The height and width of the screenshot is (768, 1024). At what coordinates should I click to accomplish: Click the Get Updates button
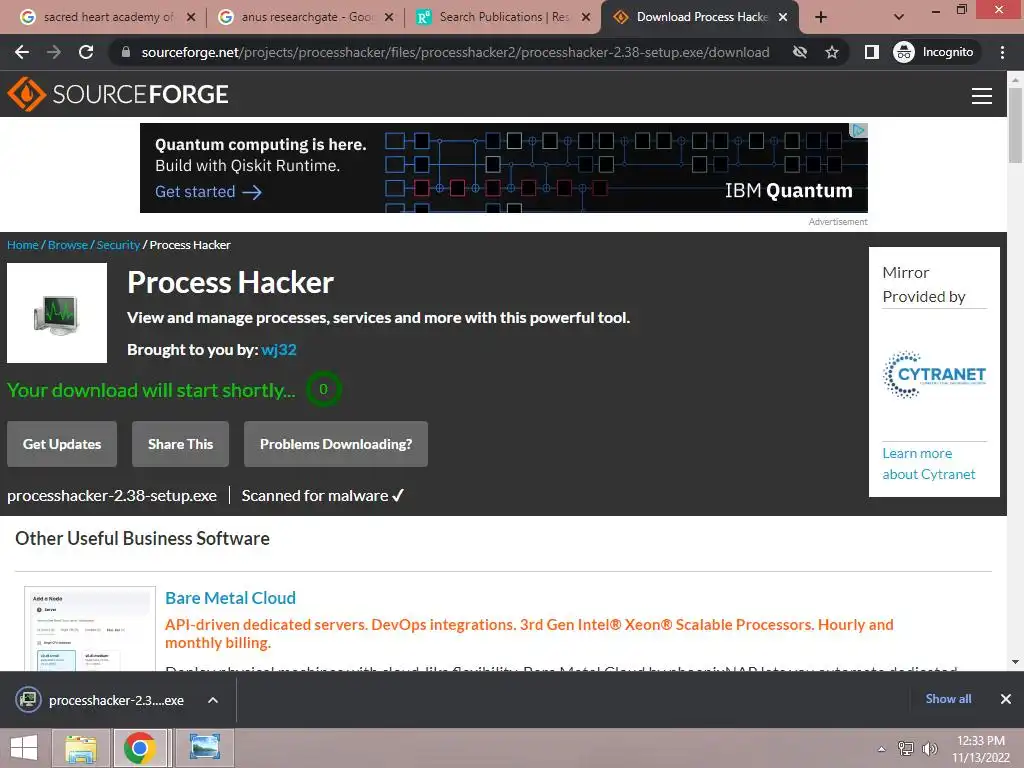tap(62, 444)
